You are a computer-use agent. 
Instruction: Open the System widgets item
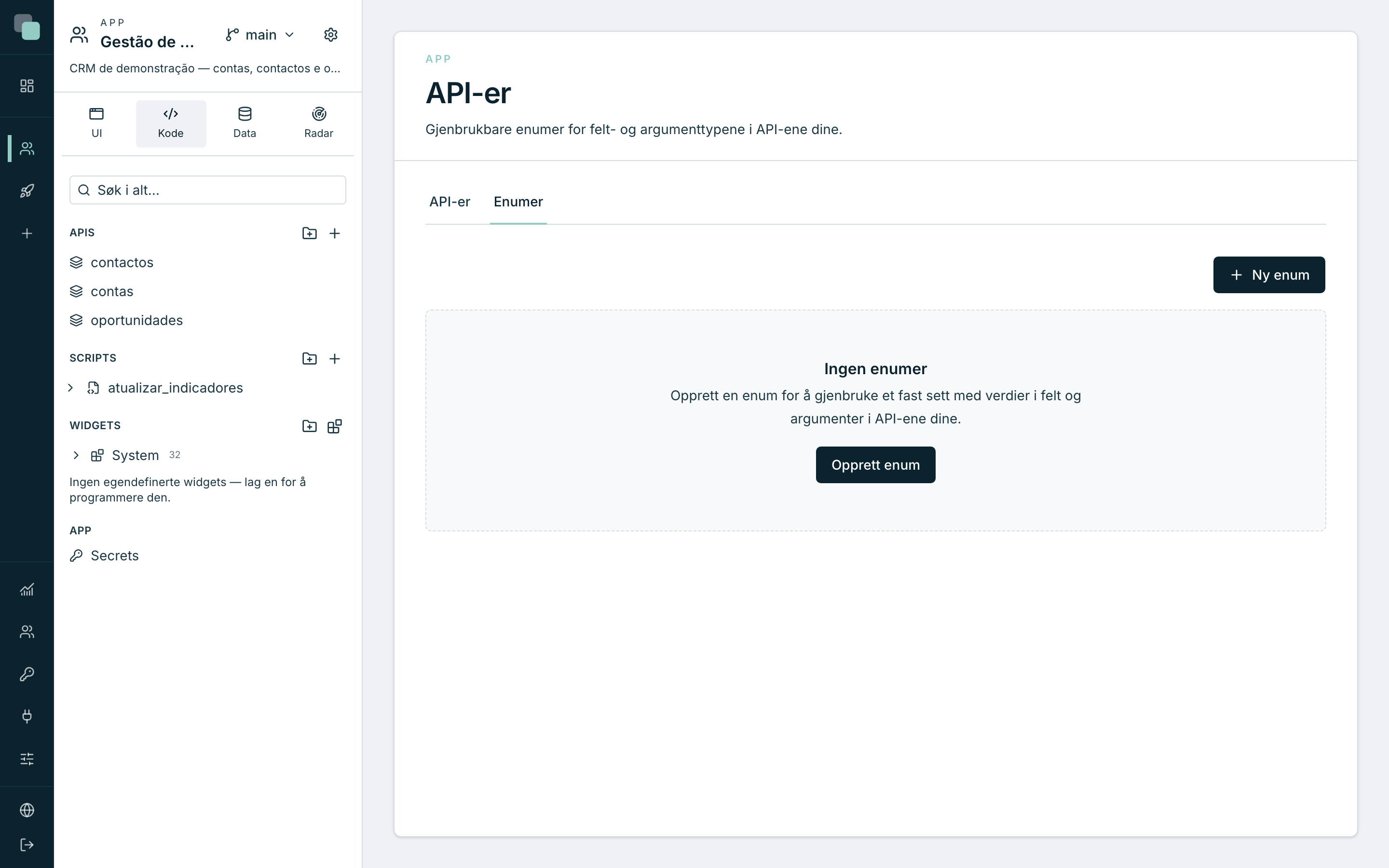coord(135,455)
